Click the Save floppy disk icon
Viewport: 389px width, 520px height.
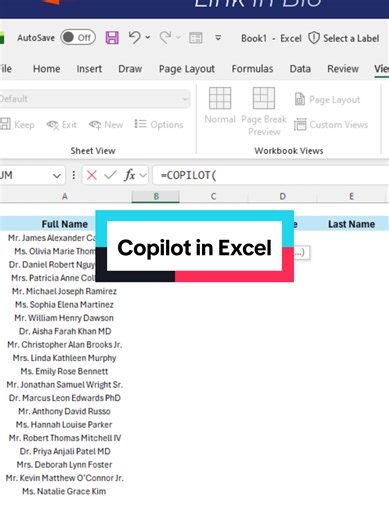(x=112, y=38)
